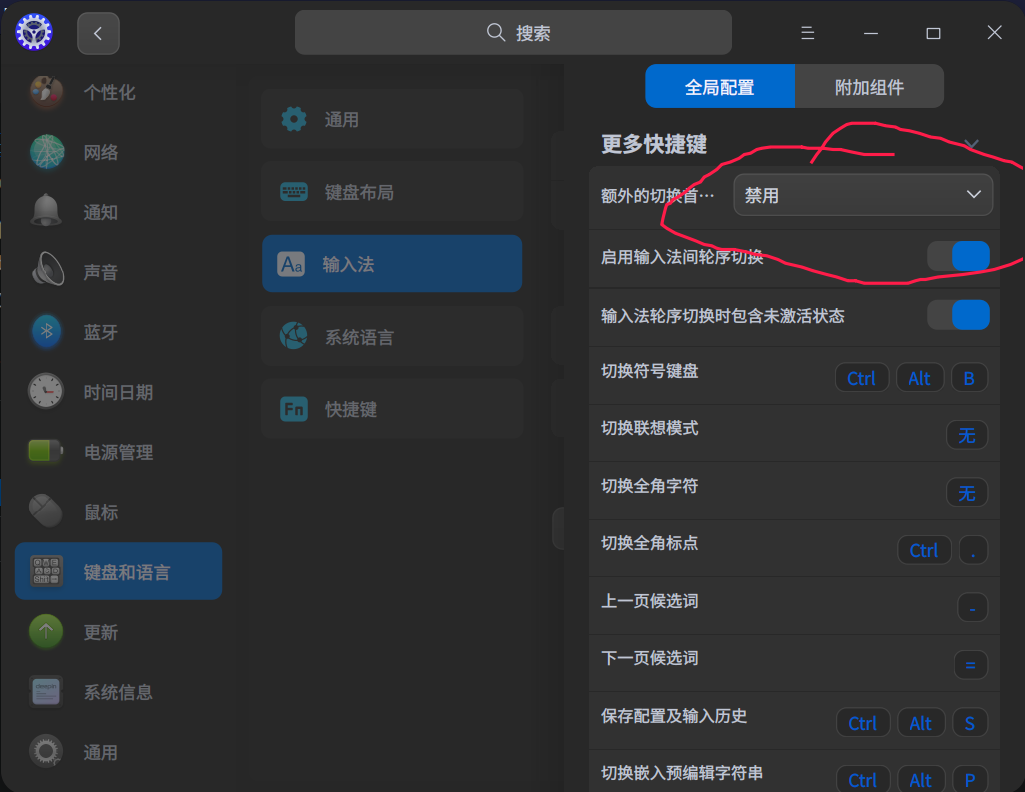Open 键盘布局 keyboard icon
The image size is (1025, 792).
[293, 191]
